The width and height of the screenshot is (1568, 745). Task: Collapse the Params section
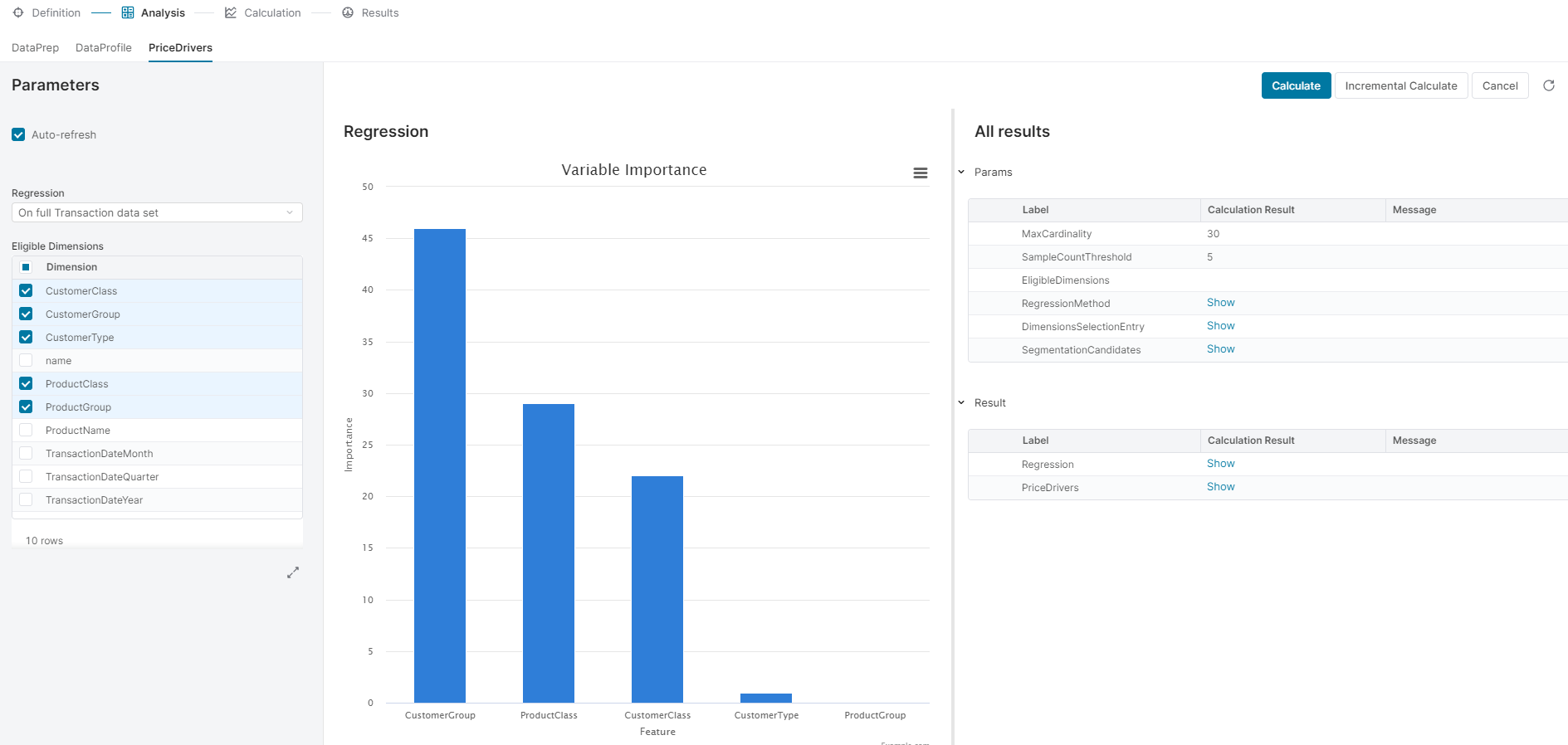point(961,172)
